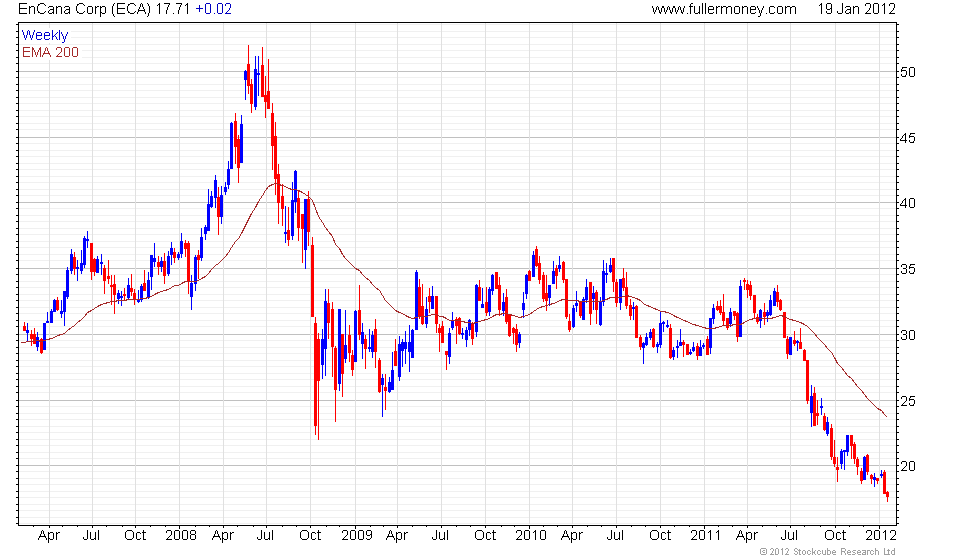Click the 2011 year label on time axis
The width and height of the screenshot is (980, 560).
706,536
